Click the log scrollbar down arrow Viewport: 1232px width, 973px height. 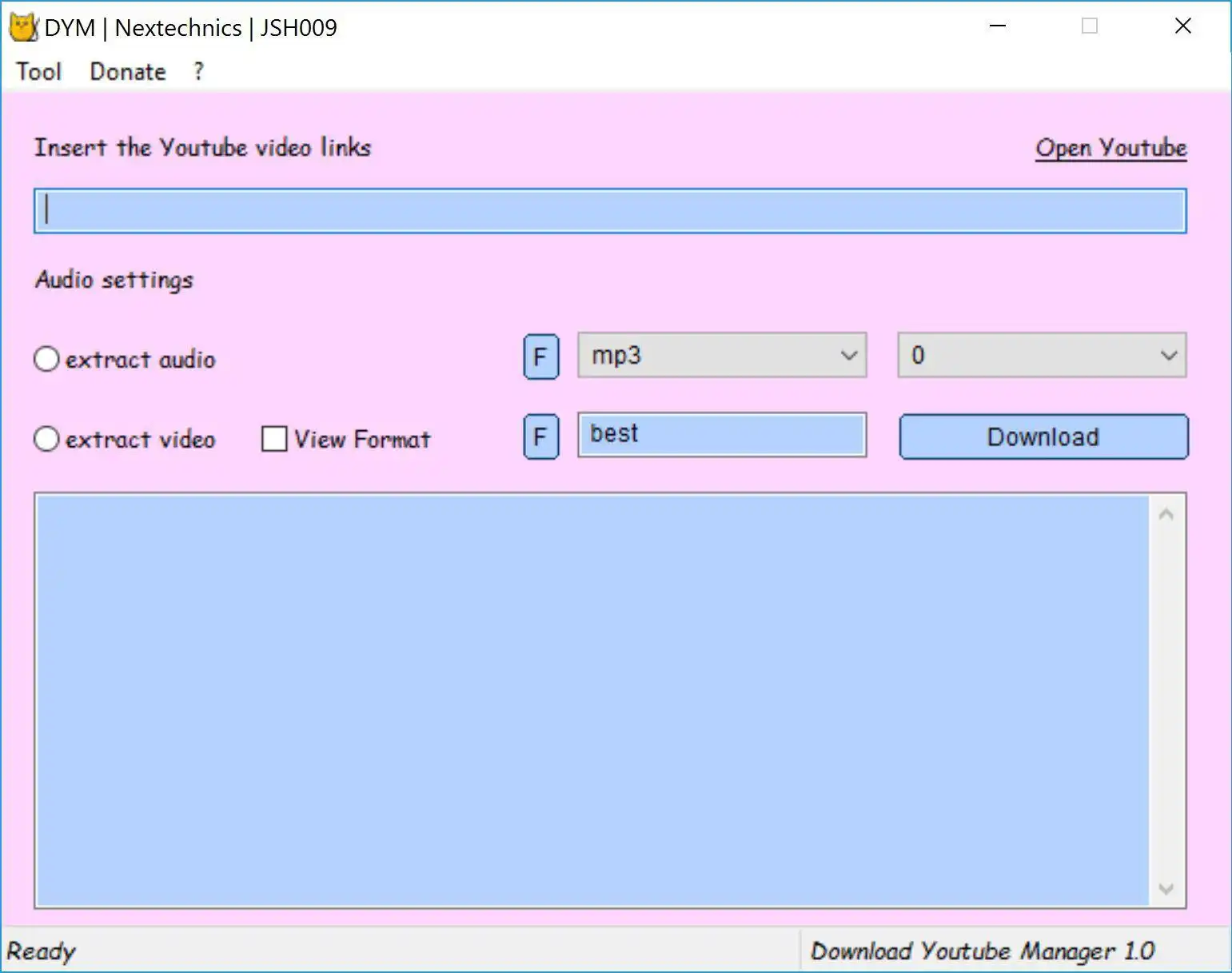coord(1166,888)
